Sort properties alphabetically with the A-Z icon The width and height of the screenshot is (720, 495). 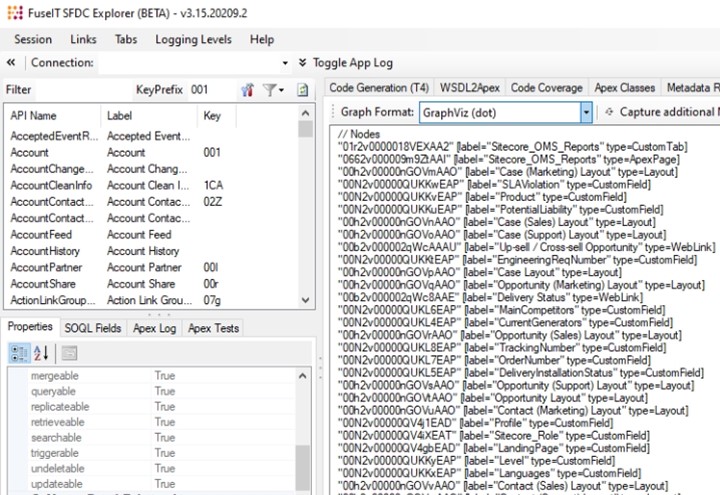[x=41, y=353]
